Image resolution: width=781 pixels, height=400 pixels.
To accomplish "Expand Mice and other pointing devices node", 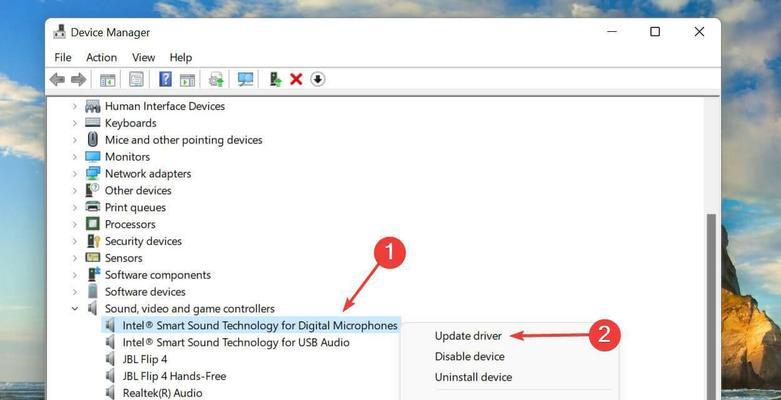I will click(75, 140).
